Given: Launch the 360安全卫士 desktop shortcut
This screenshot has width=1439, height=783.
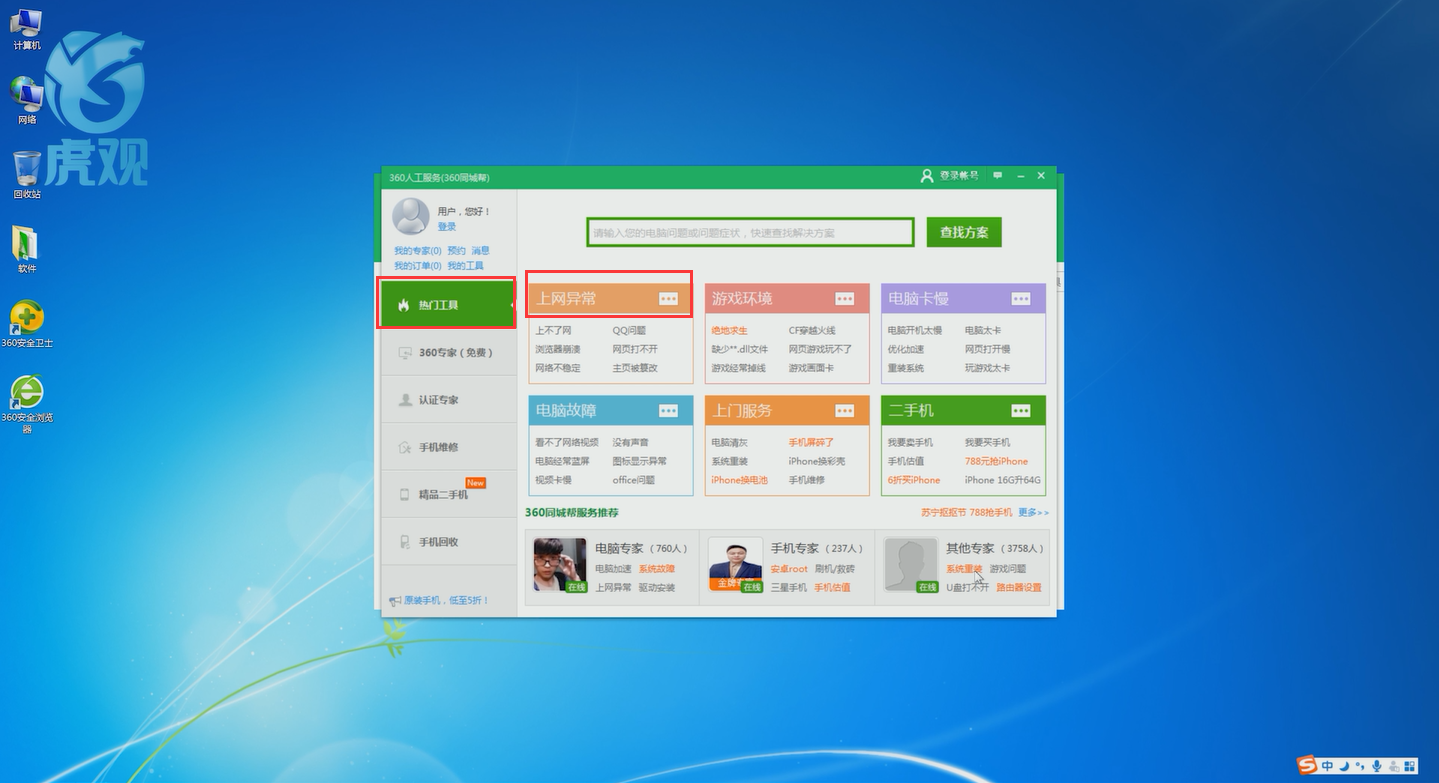Looking at the screenshot, I should [x=27, y=324].
